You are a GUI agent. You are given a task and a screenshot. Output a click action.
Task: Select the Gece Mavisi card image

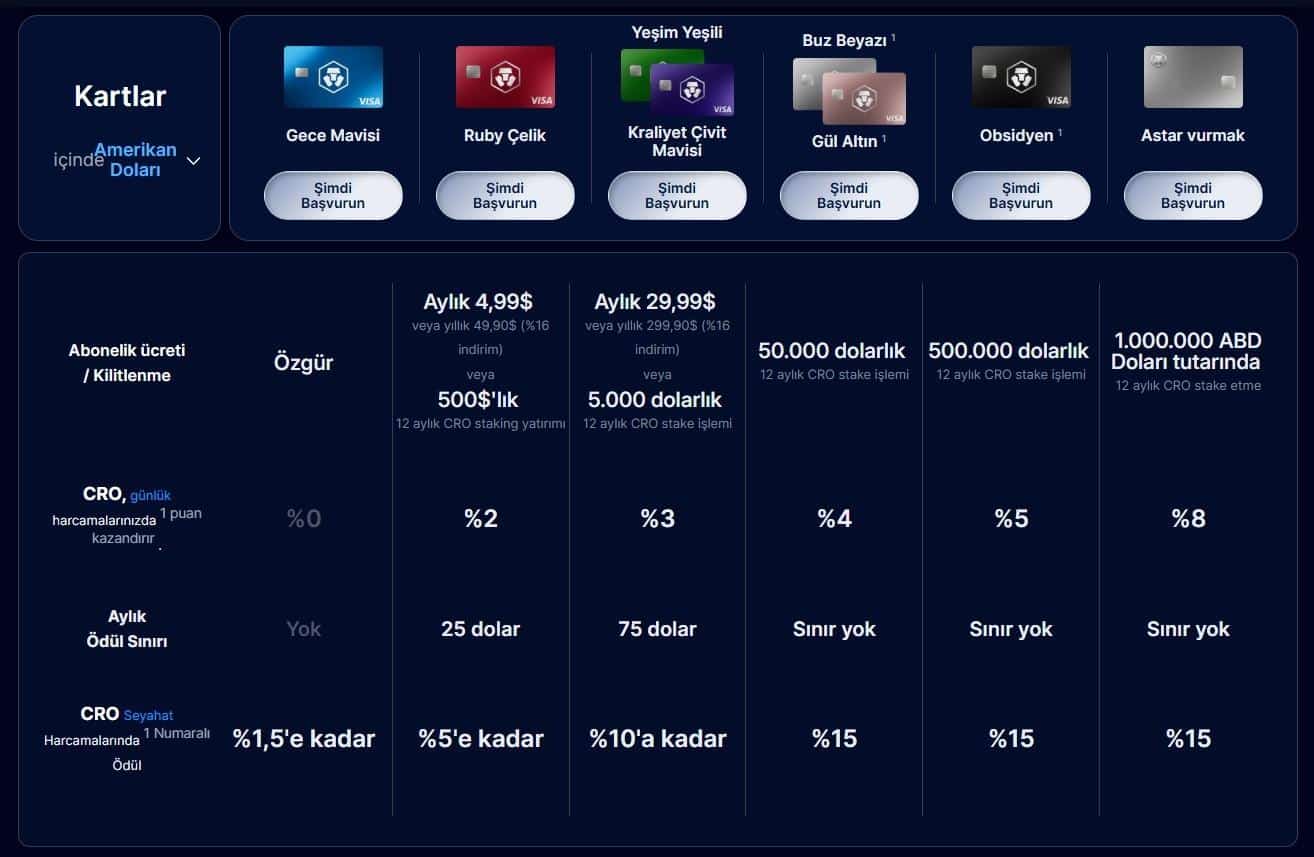coord(333,77)
